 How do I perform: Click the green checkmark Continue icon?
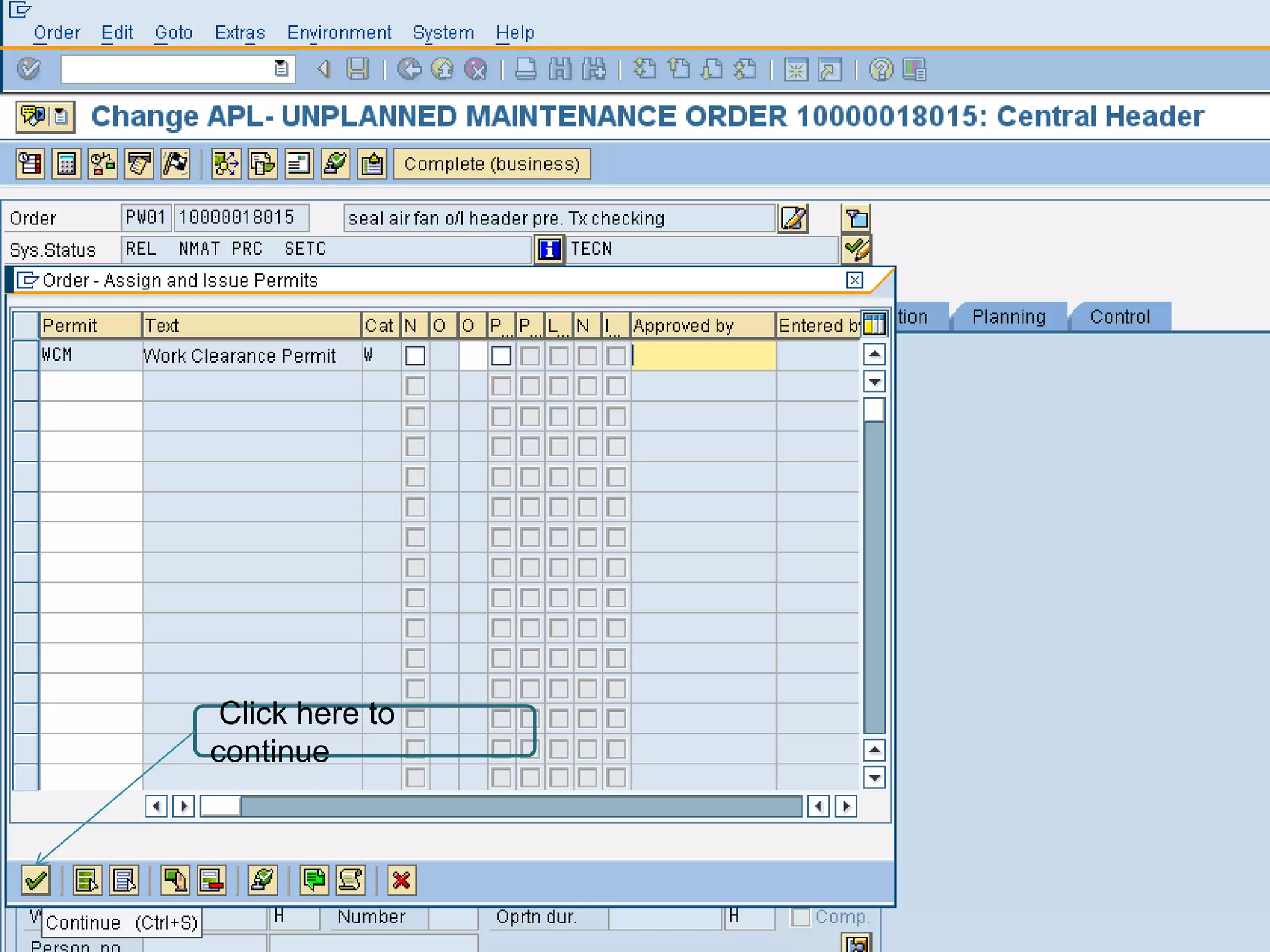click(35, 880)
